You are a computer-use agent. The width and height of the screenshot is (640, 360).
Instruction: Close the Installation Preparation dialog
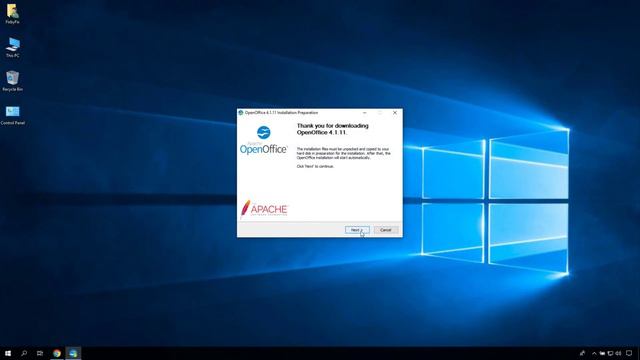coord(395,113)
